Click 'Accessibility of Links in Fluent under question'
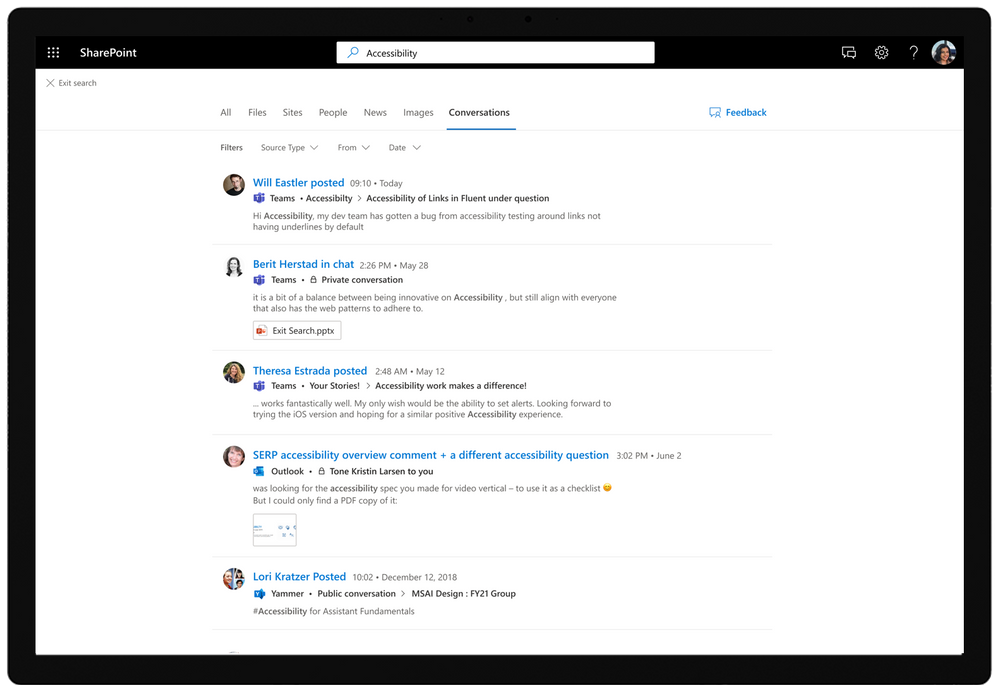This screenshot has width=999, height=685. pos(457,198)
